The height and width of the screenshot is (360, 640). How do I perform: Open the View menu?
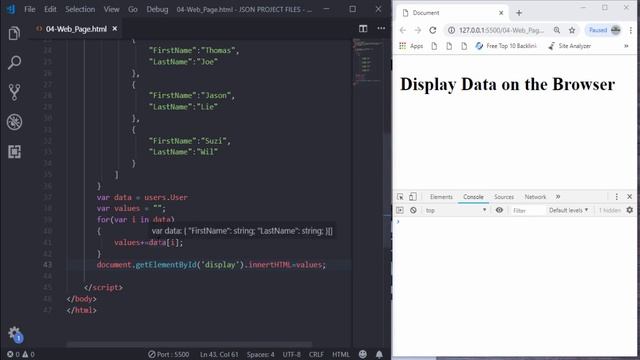click(111, 9)
